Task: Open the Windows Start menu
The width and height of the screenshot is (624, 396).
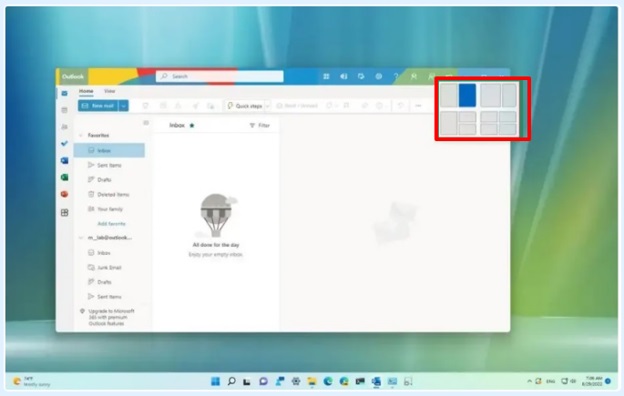Action: 215,381
